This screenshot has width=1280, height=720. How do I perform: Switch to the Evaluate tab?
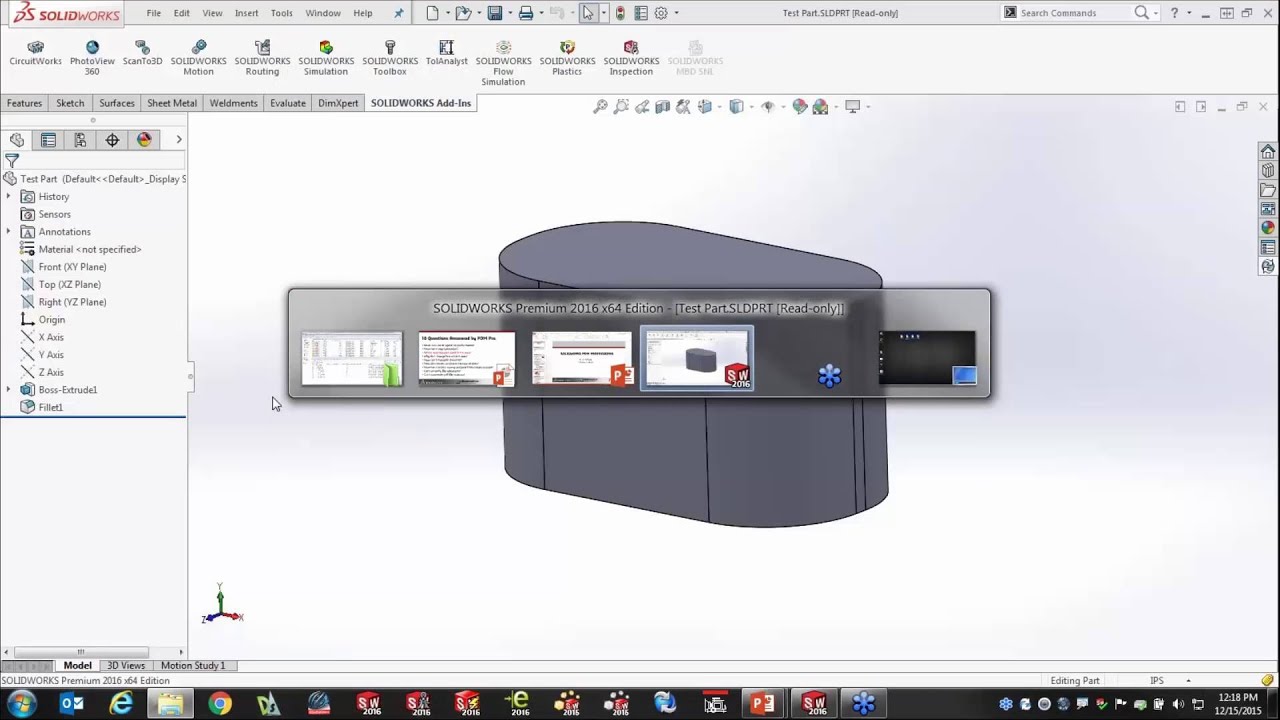pos(288,103)
